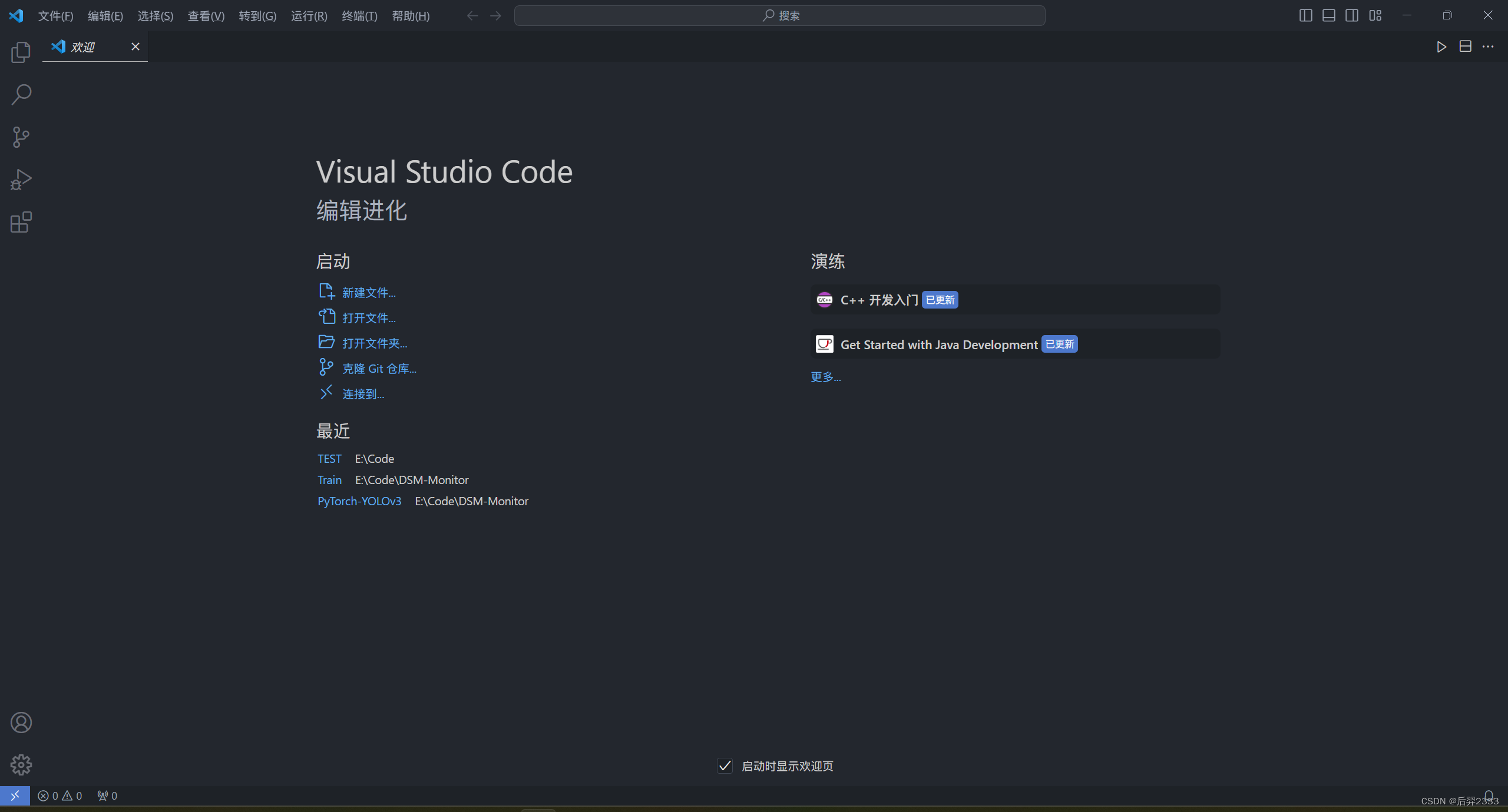
Task: Open the Manage gear menu
Action: pos(21,765)
